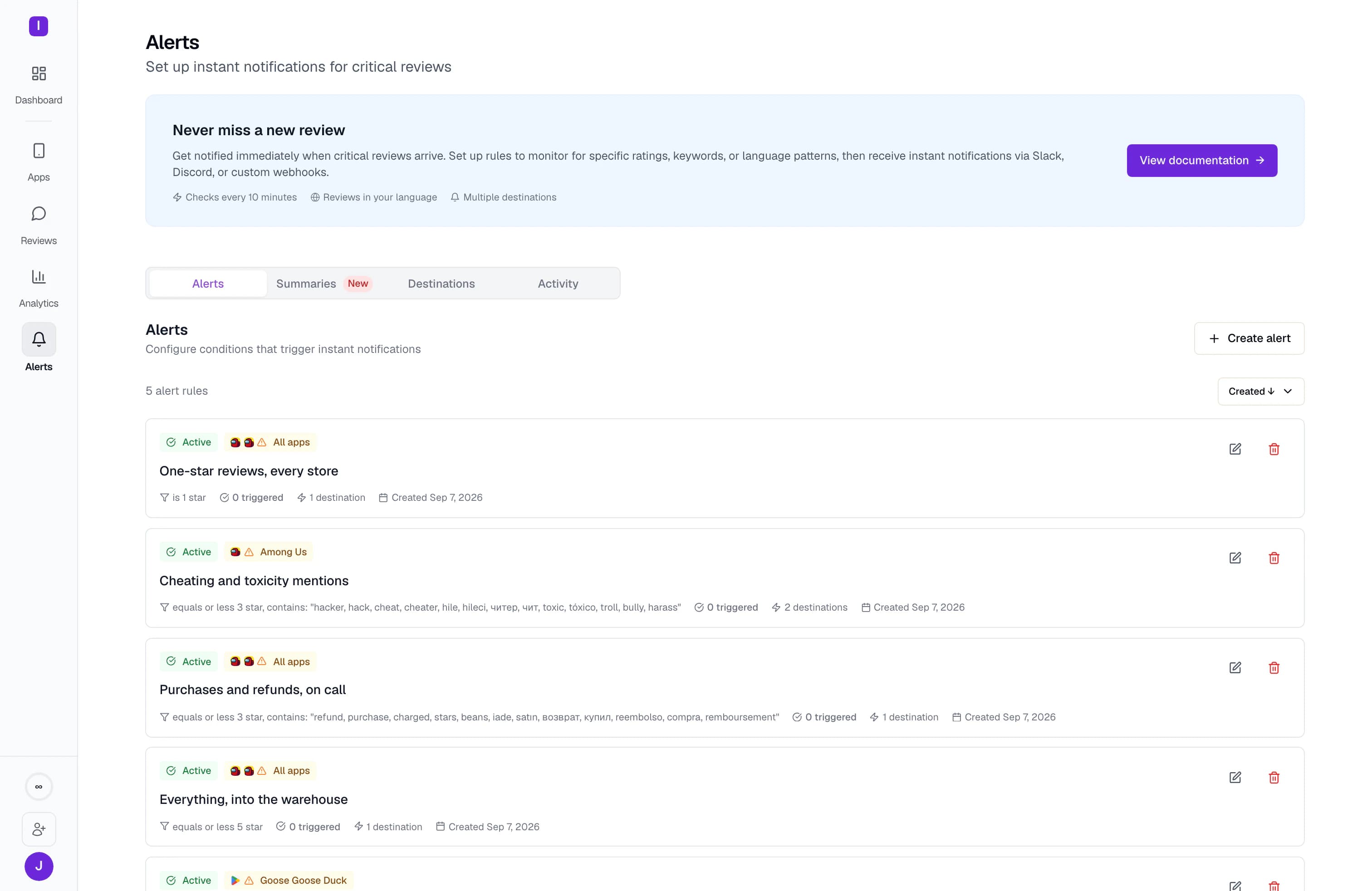Click the 'New' badge beside Summaries
This screenshot has width=1372, height=891.
point(358,284)
